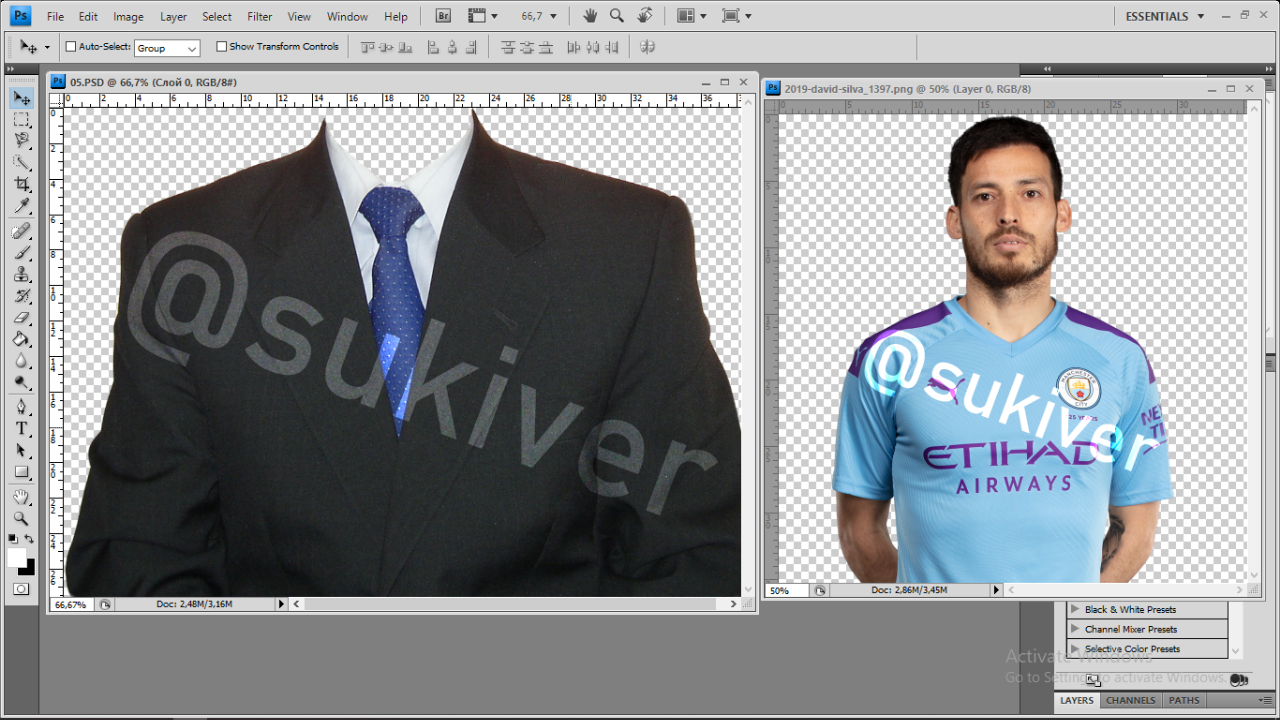Expand Black & White Presets
Image resolution: width=1280 pixels, height=720 pixels.
1075,609
